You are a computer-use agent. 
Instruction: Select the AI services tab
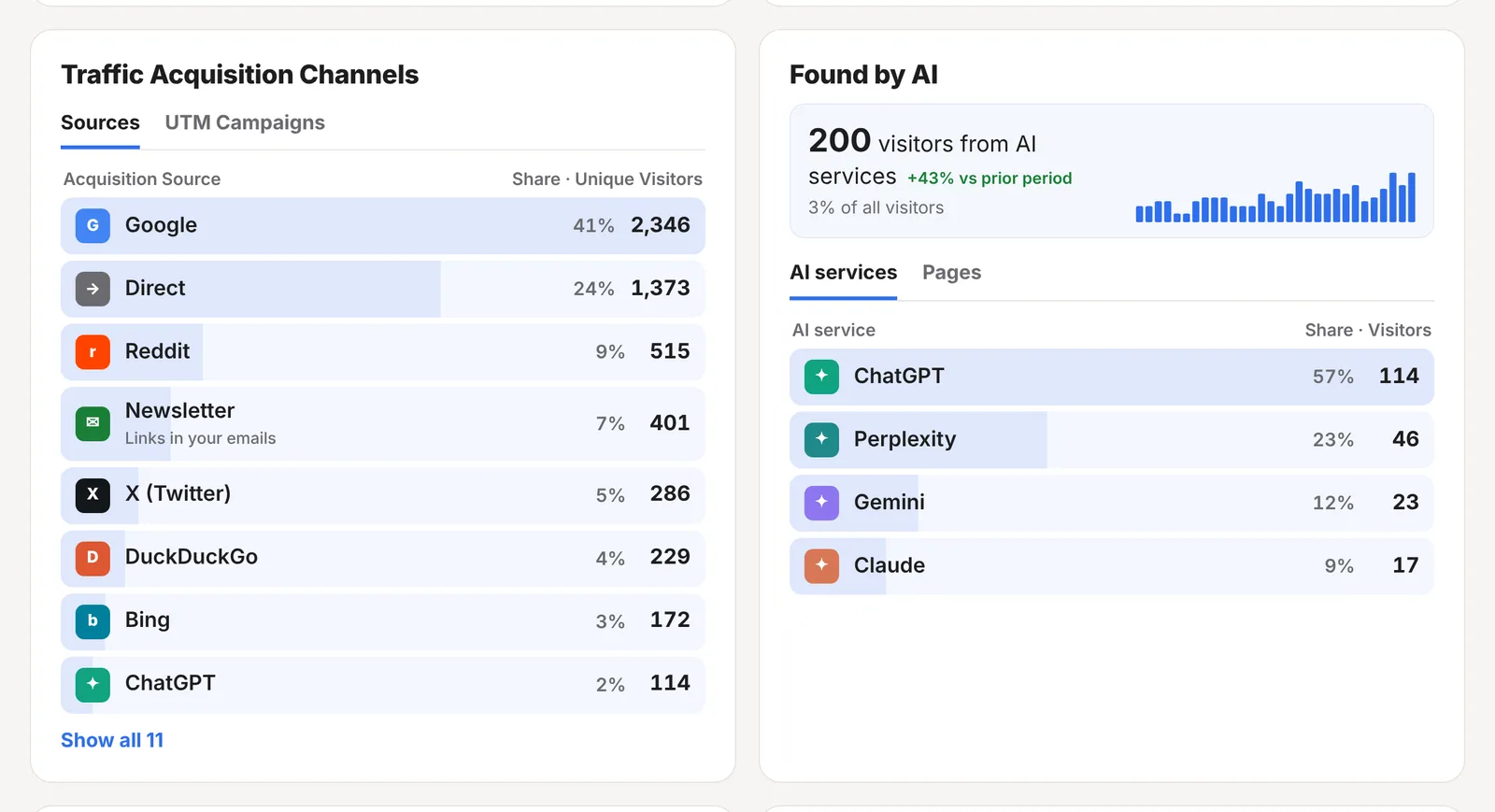click(843, 273)
